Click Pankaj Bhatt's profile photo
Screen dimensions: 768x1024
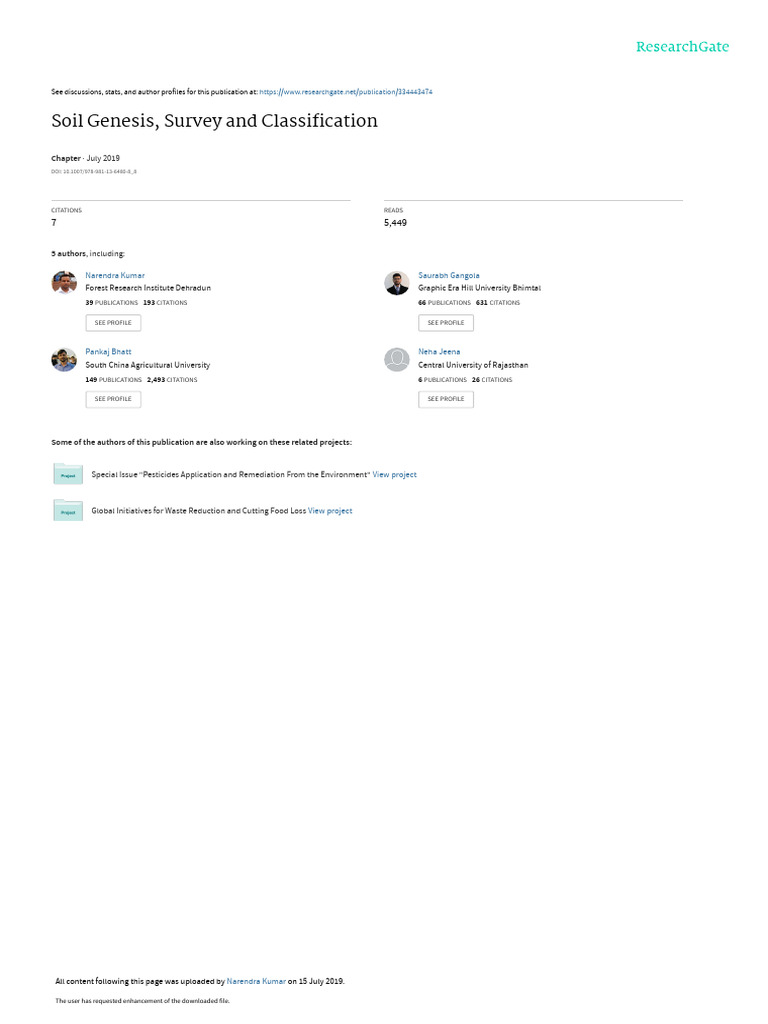coord(64,359)
